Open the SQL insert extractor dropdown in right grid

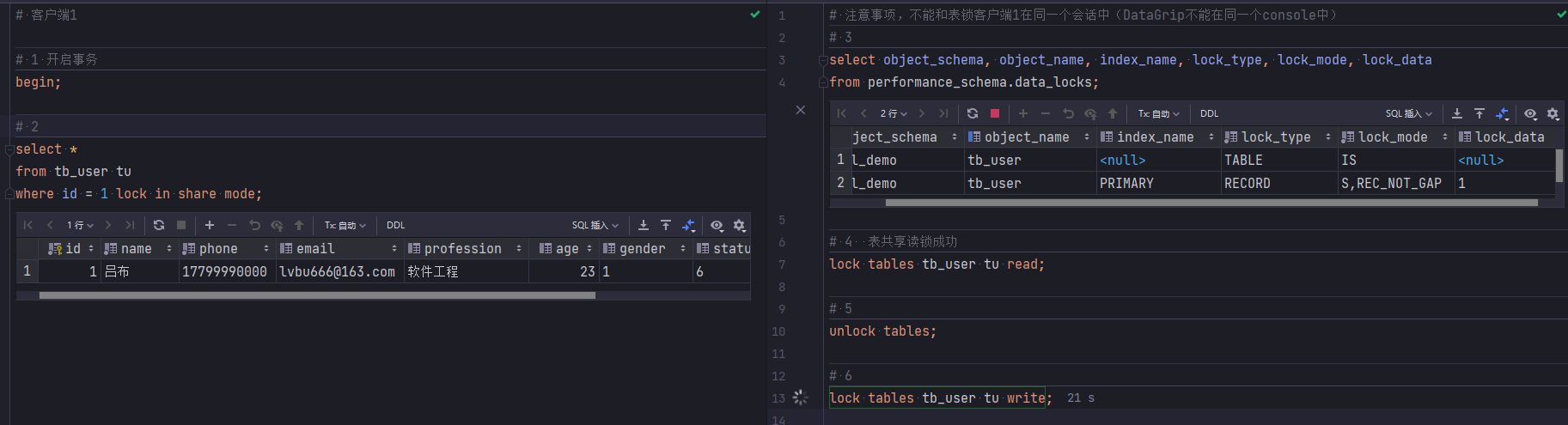1409,113
